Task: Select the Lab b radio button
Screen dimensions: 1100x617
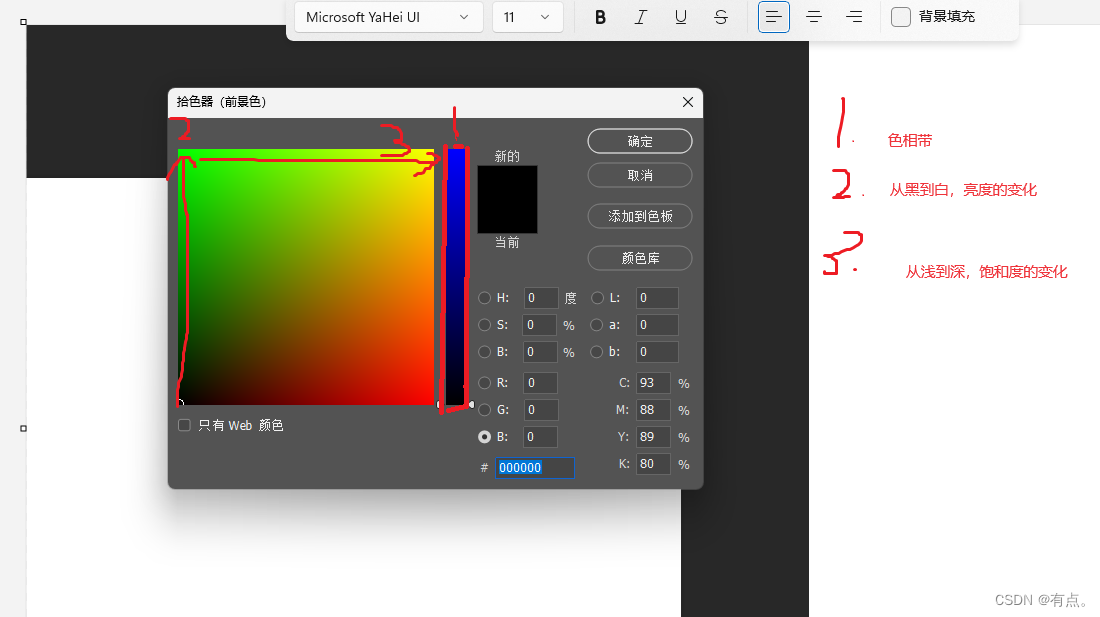Action: pyautogui.click(x=596, y=352)
